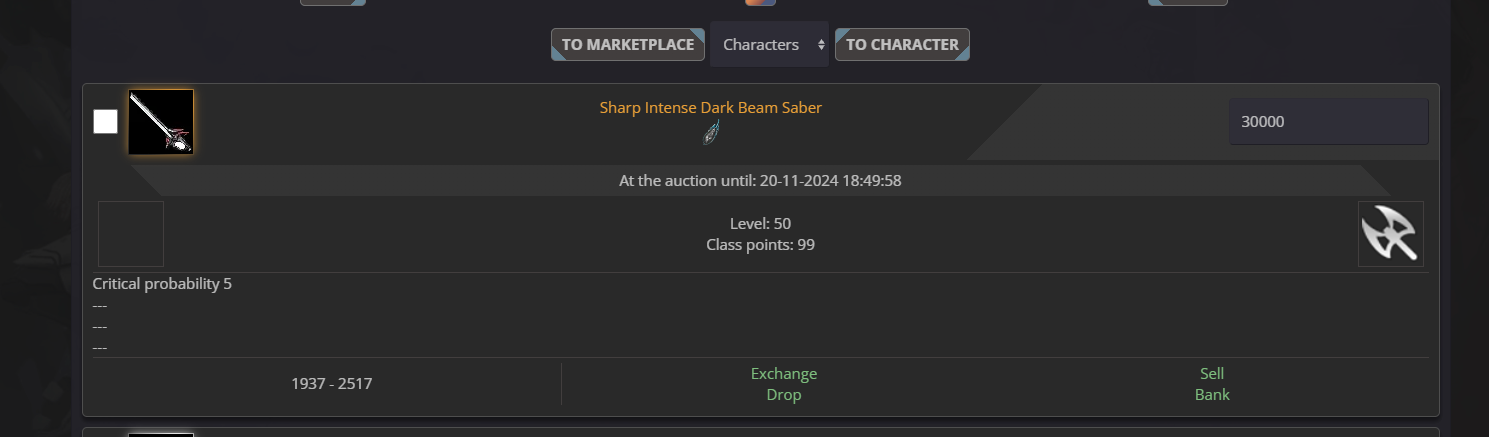Click the orange icon at the top center
Viewport: 1489px width, 437px height.
[760, 3]
